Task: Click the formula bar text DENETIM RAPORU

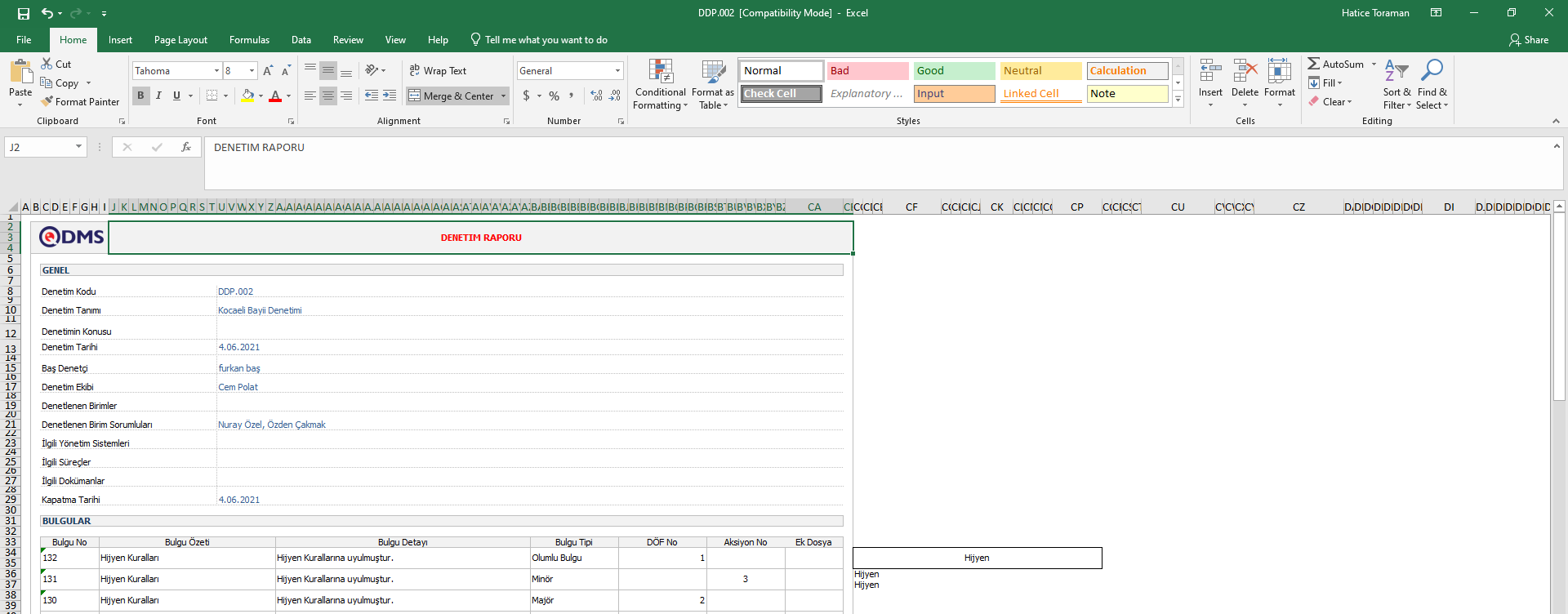Action: [259, 148]
